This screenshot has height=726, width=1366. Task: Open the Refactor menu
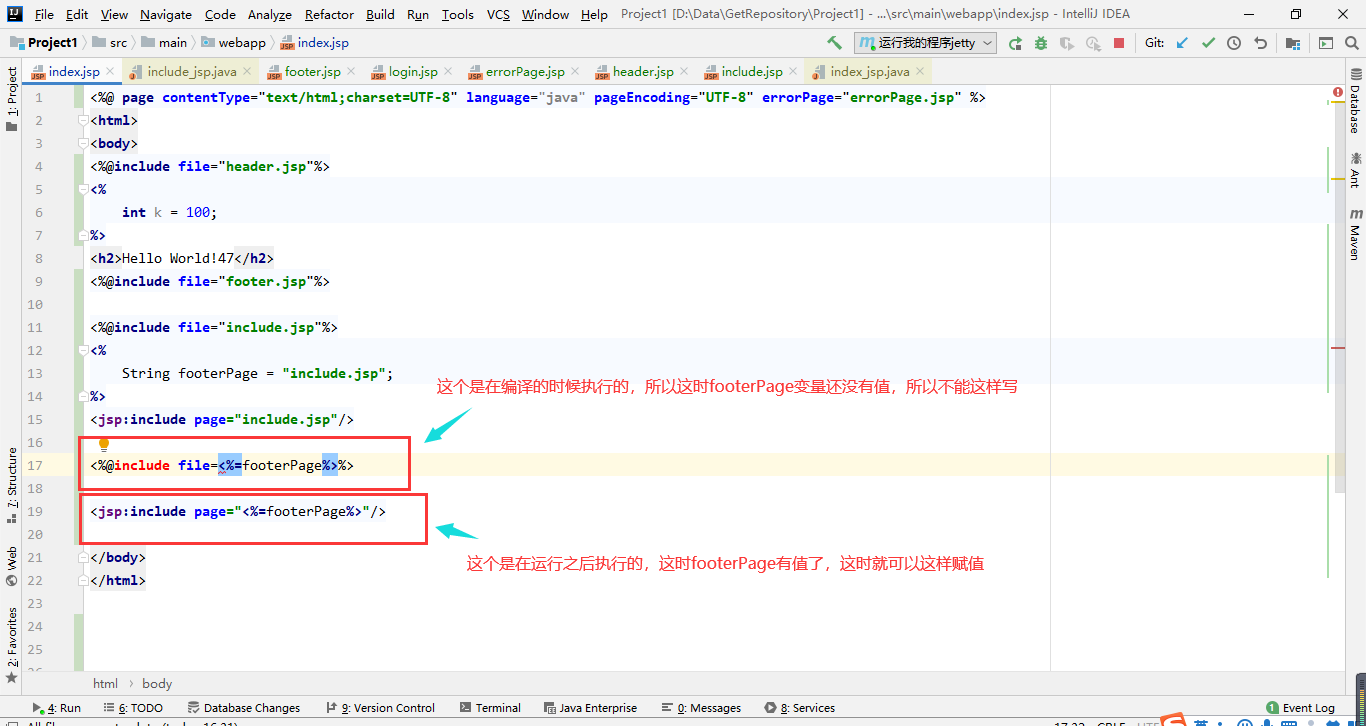point(328,15)
